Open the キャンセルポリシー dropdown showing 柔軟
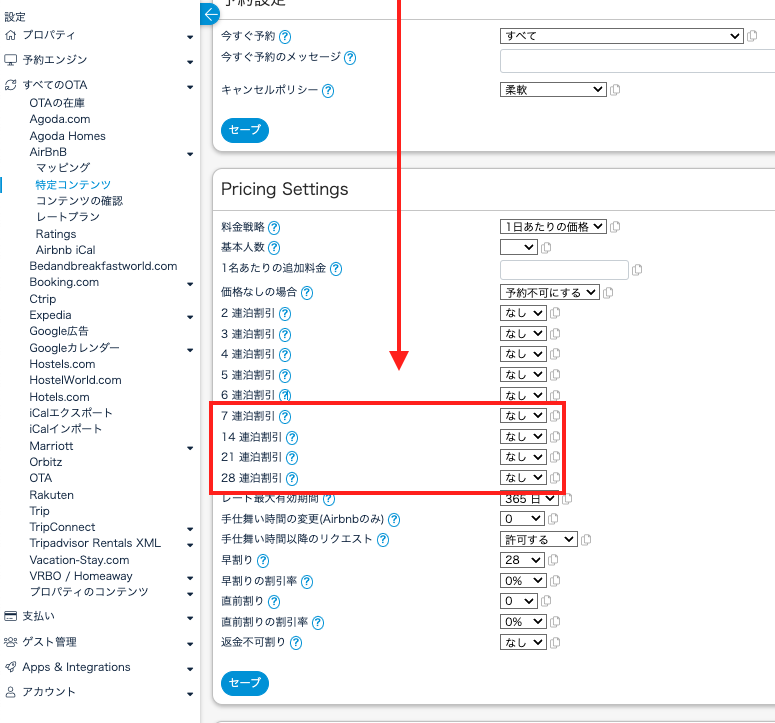Viewport: 775px width, 723px height. click(553, 89)
